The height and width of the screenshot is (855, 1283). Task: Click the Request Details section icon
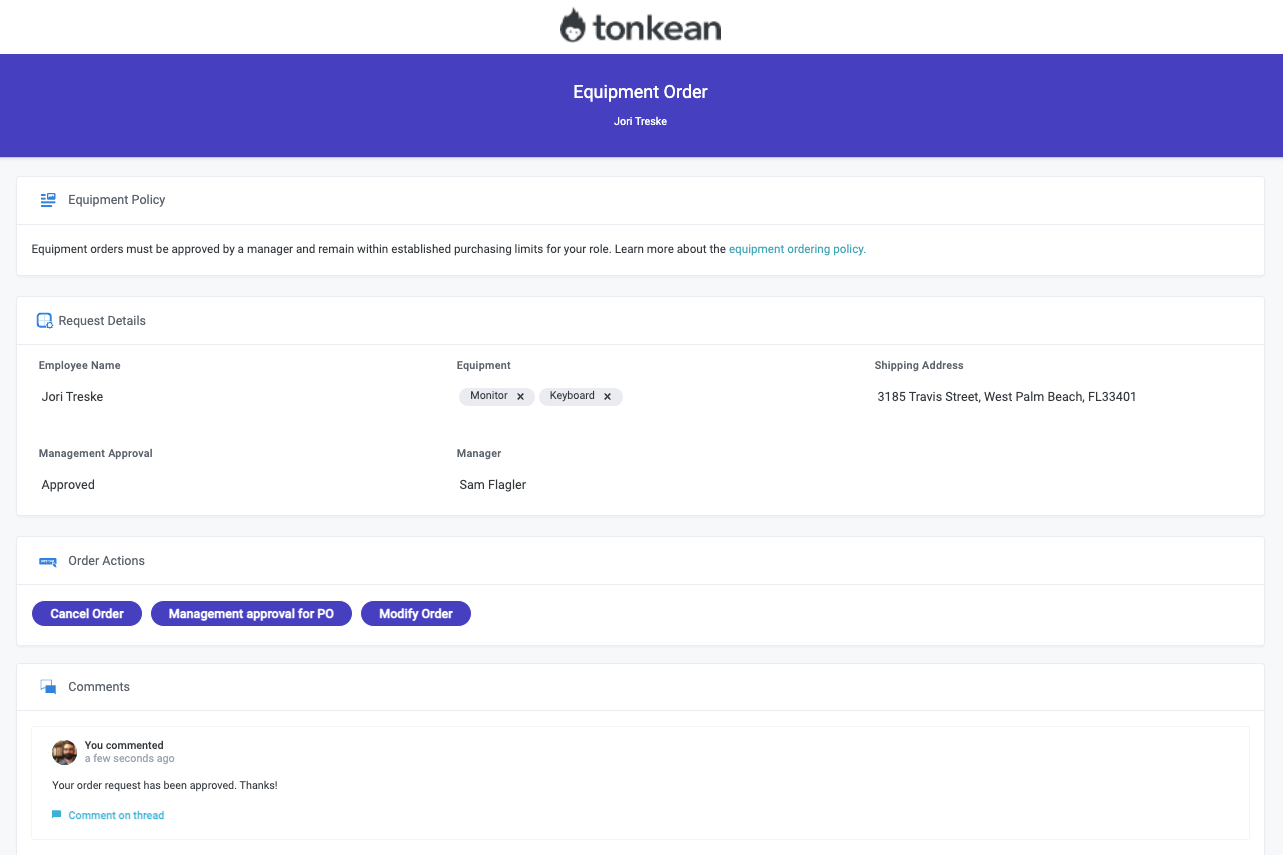(44, 321)
